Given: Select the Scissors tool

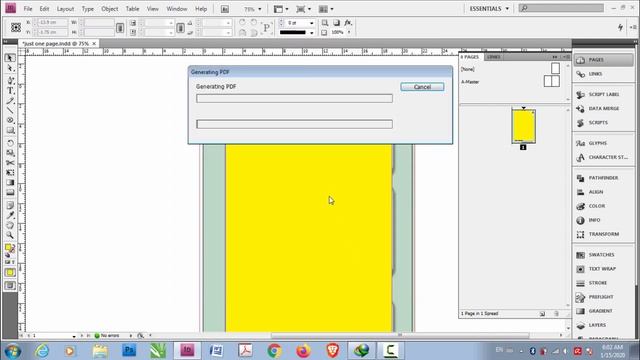Looking at the screenshot, I should coord(10,163).
